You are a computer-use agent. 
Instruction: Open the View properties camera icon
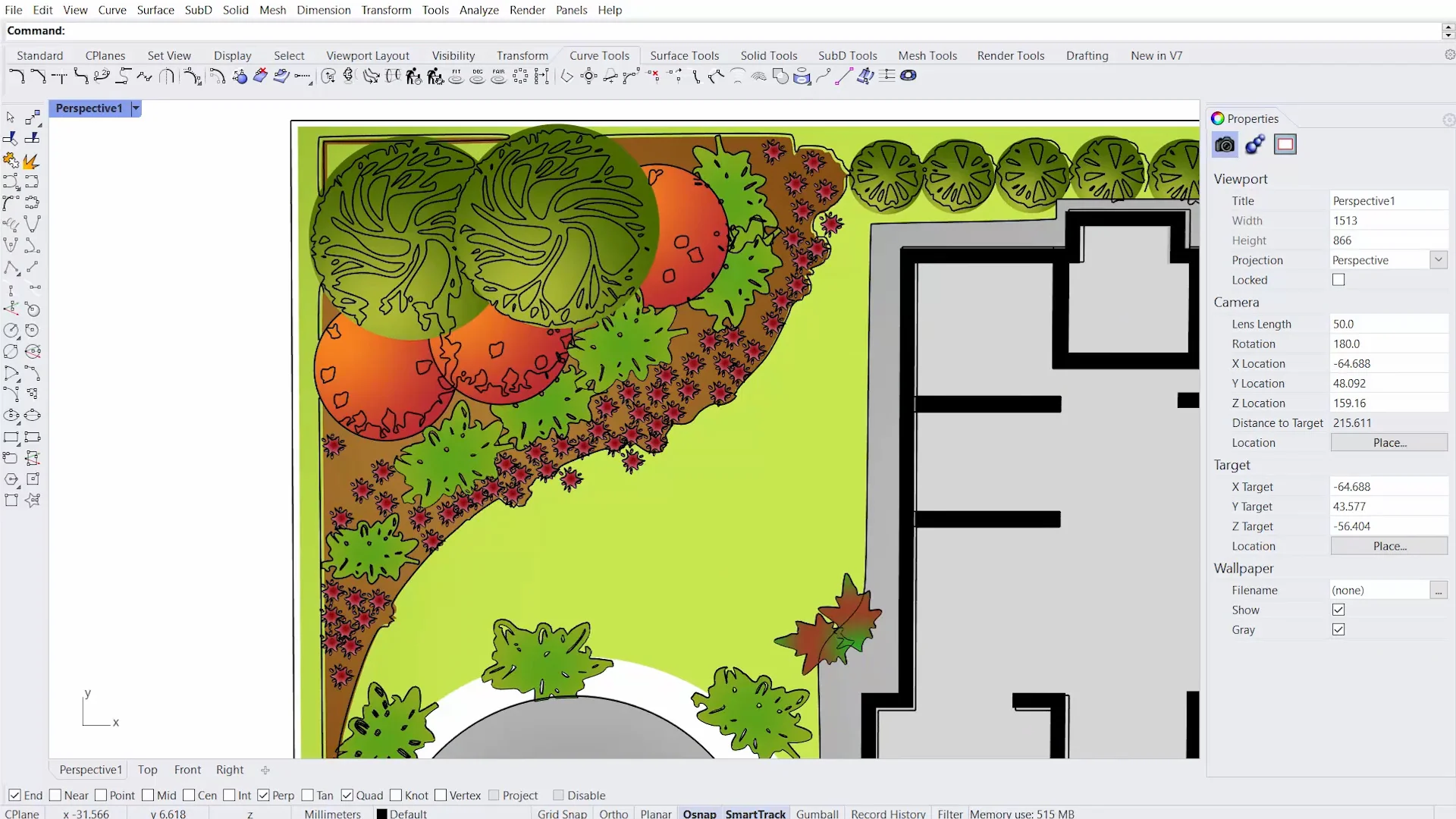pyautogui.click(x=1225, y=145)
